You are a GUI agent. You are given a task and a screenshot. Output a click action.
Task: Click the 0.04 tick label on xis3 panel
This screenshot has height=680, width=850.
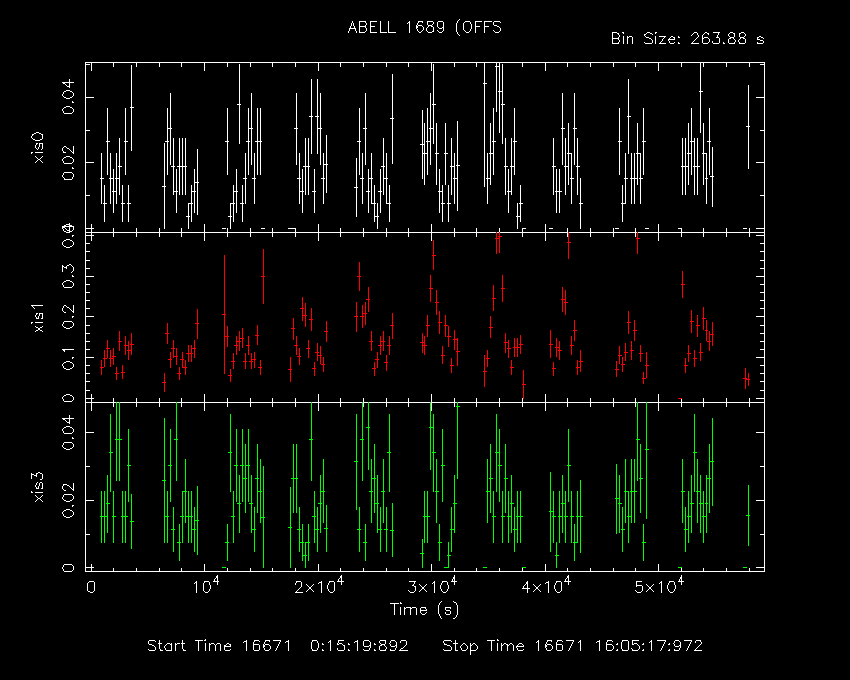point(68,433)
